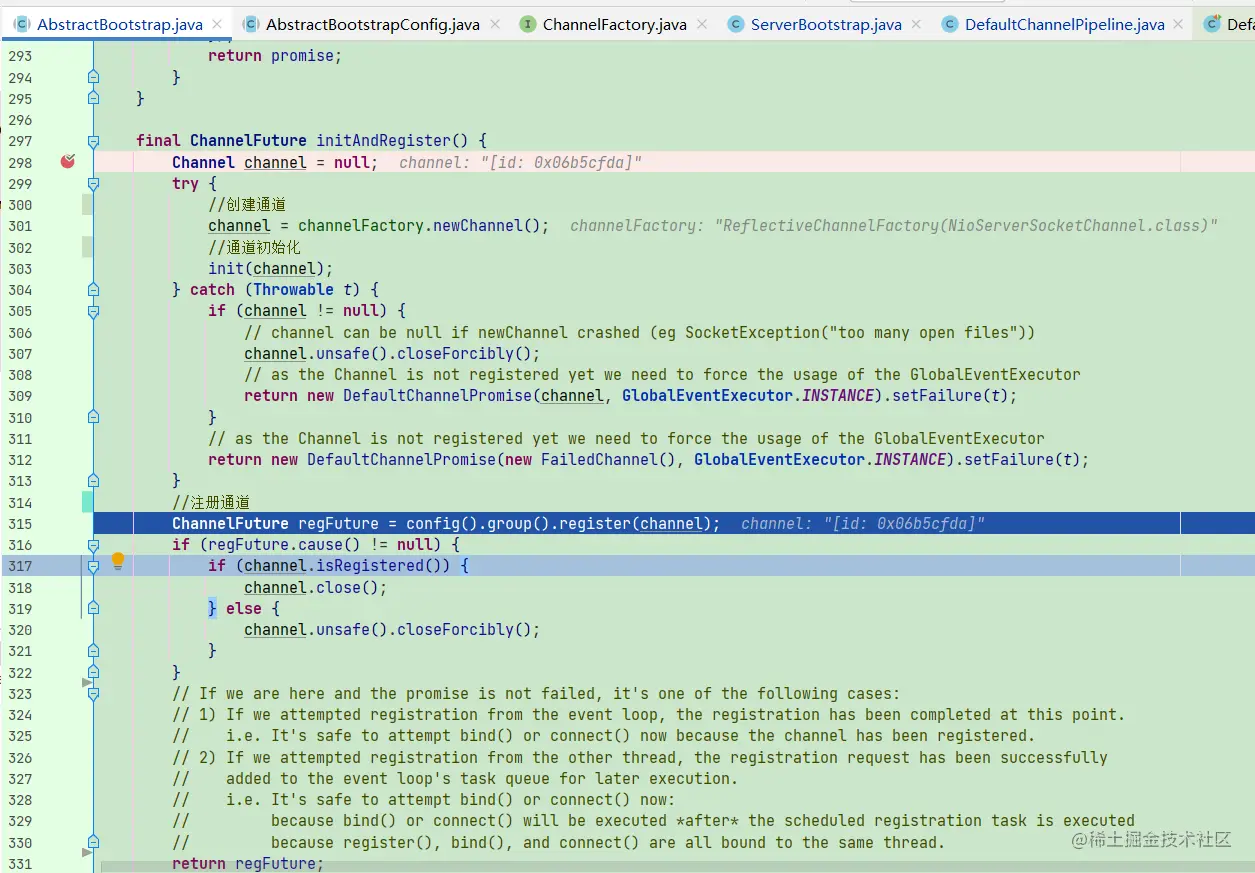
Task: Close the DefaultChannelPipeline.java tab
Action: (x=1180, y=24)
